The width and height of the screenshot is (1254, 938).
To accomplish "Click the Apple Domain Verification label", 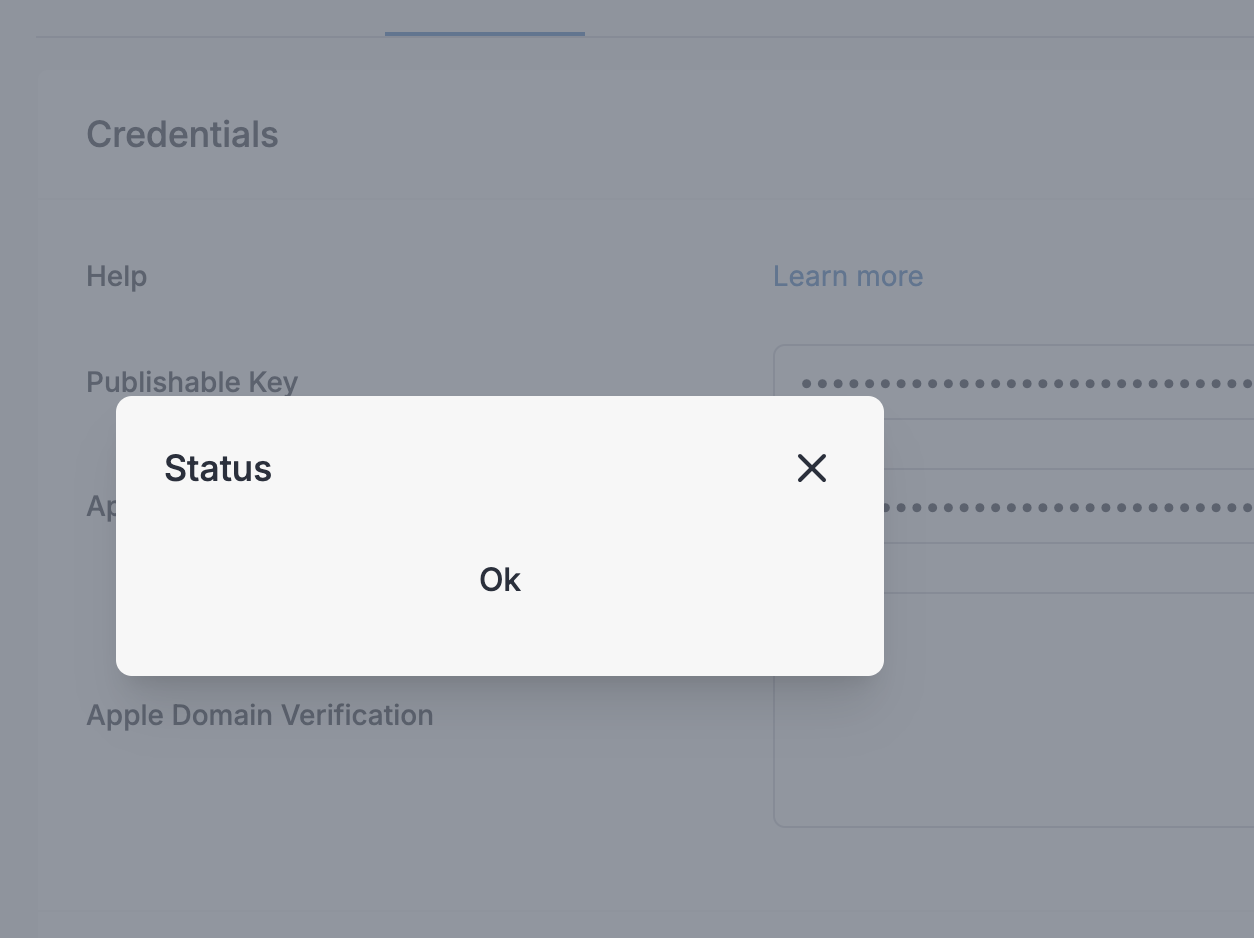I will coord(260,715).
